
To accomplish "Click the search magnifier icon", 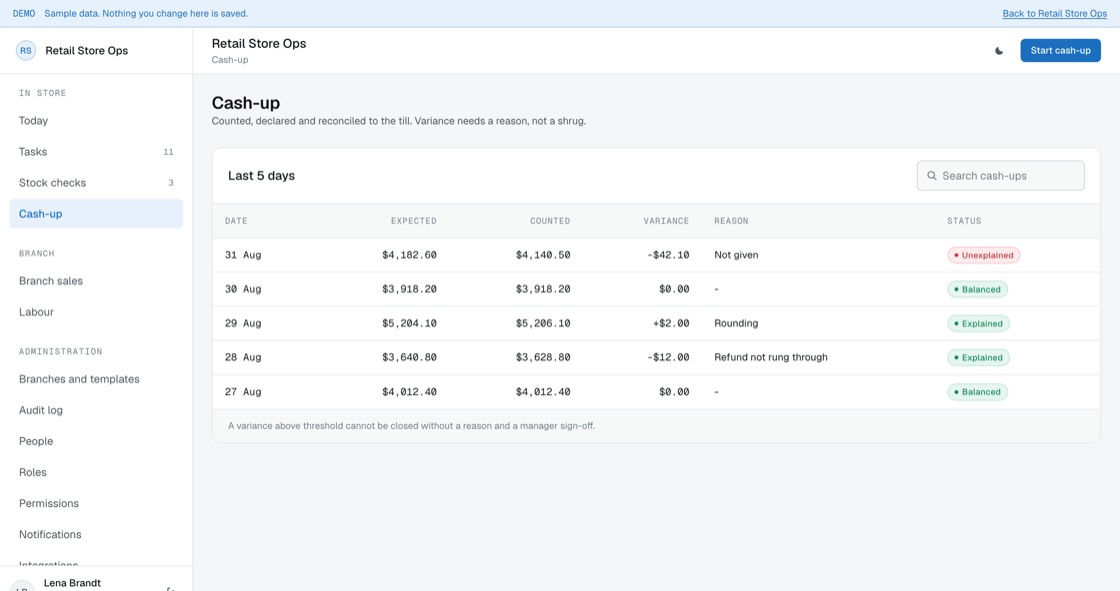I will coord(931,176).
